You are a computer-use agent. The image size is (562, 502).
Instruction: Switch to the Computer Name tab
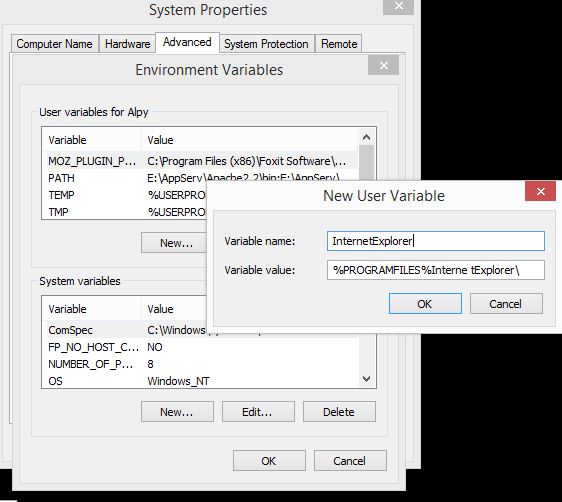tap(54, 44)
